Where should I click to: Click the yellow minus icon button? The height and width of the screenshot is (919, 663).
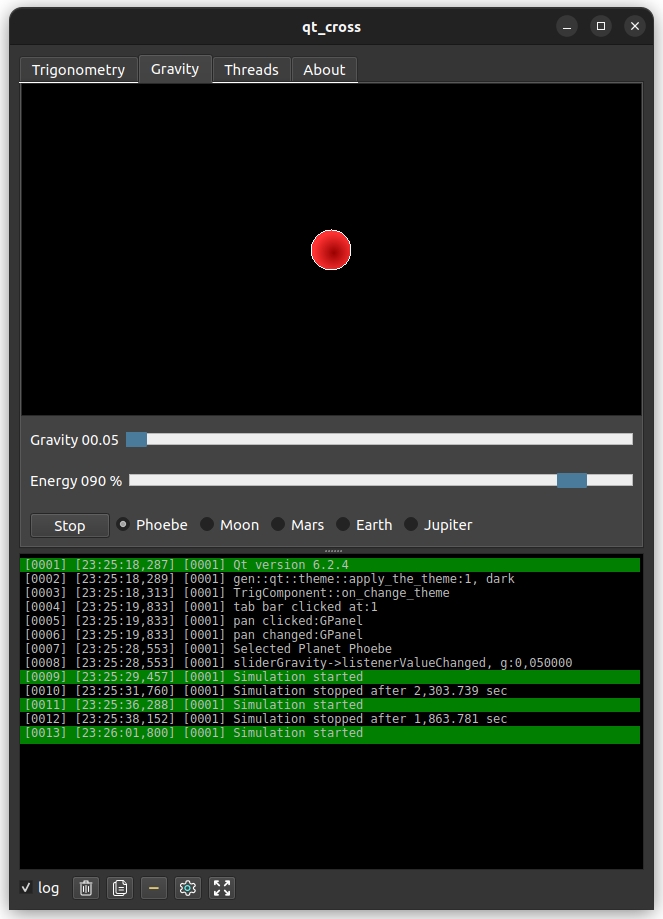click(x=153, y=887)
